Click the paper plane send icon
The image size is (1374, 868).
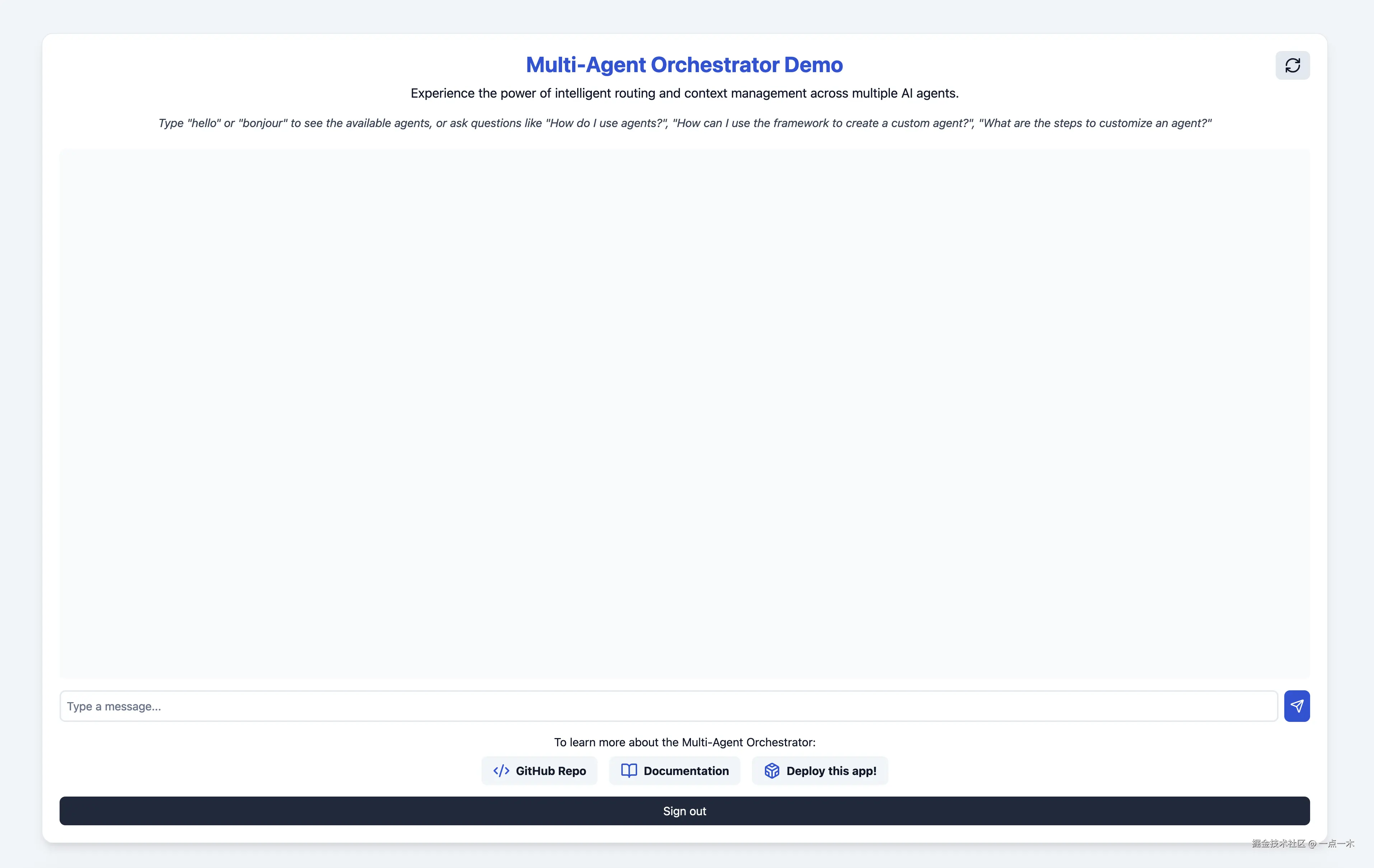click(x=1297, y=706)
